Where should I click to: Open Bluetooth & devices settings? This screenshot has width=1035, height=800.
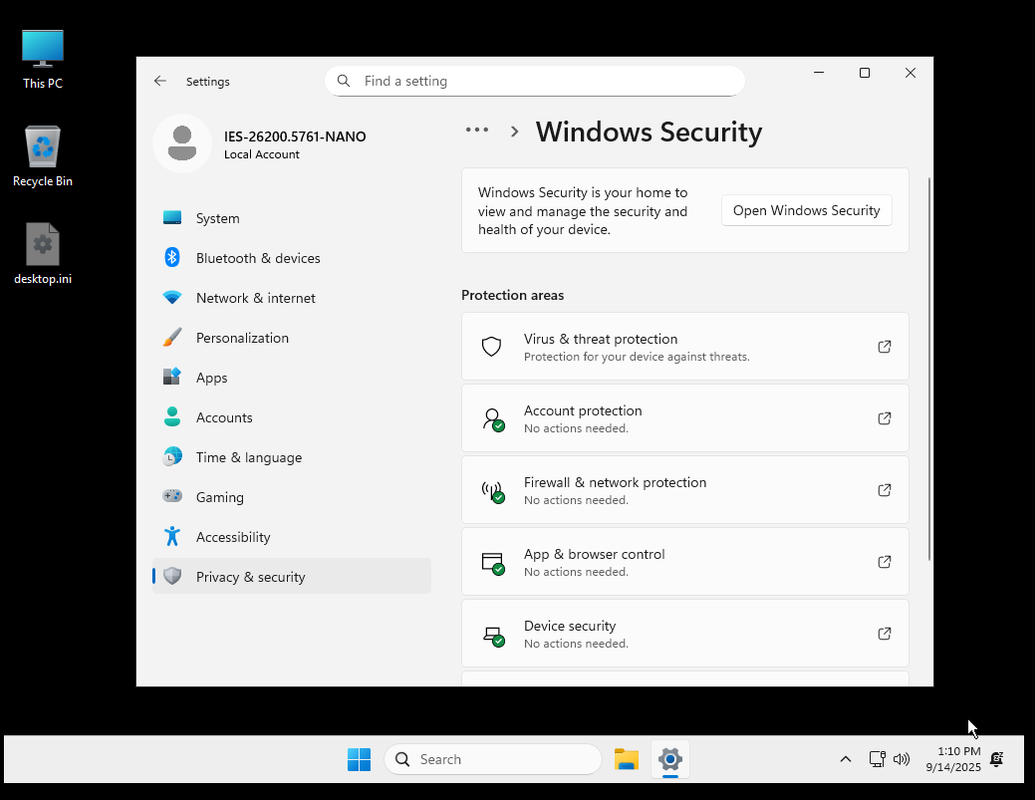291,258
